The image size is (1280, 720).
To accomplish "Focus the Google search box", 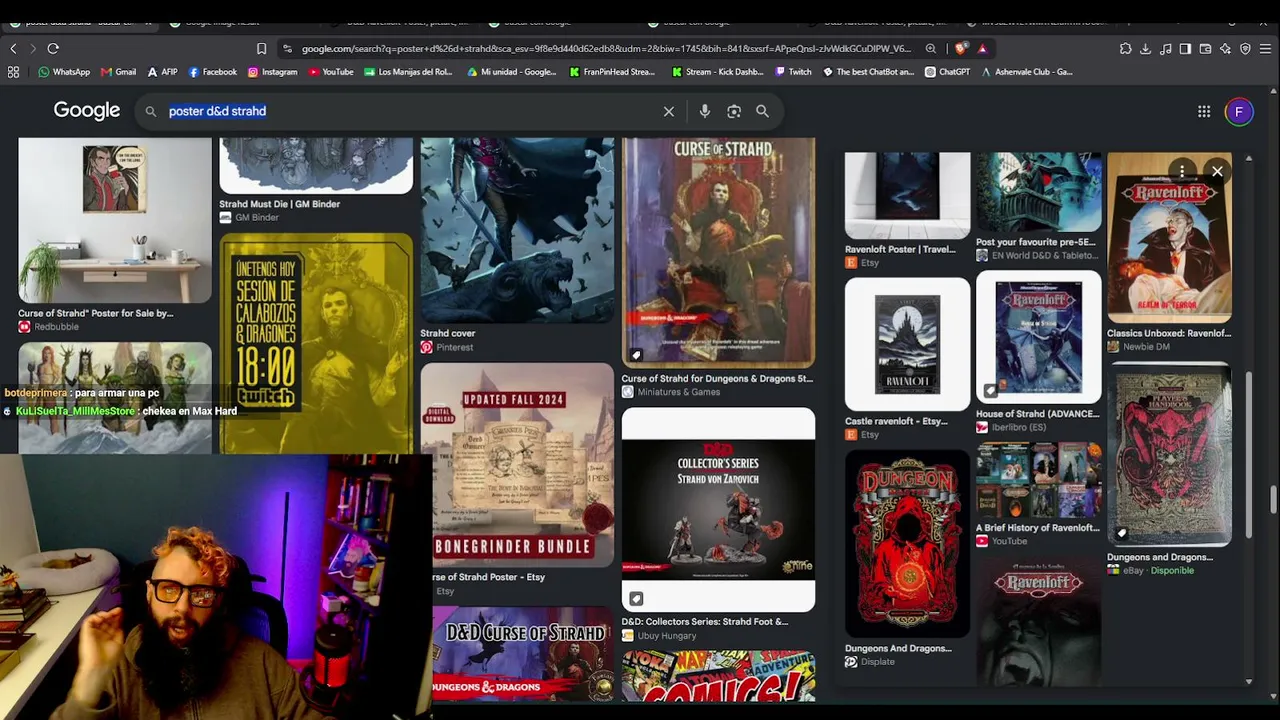I will click(x=410, y=111).
